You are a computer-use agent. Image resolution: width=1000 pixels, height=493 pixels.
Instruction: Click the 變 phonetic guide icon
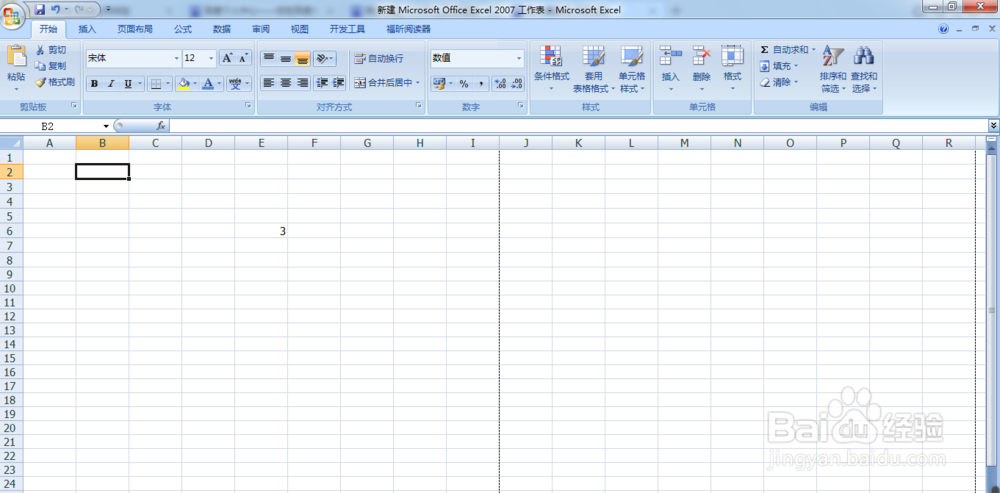pos(235,84)
